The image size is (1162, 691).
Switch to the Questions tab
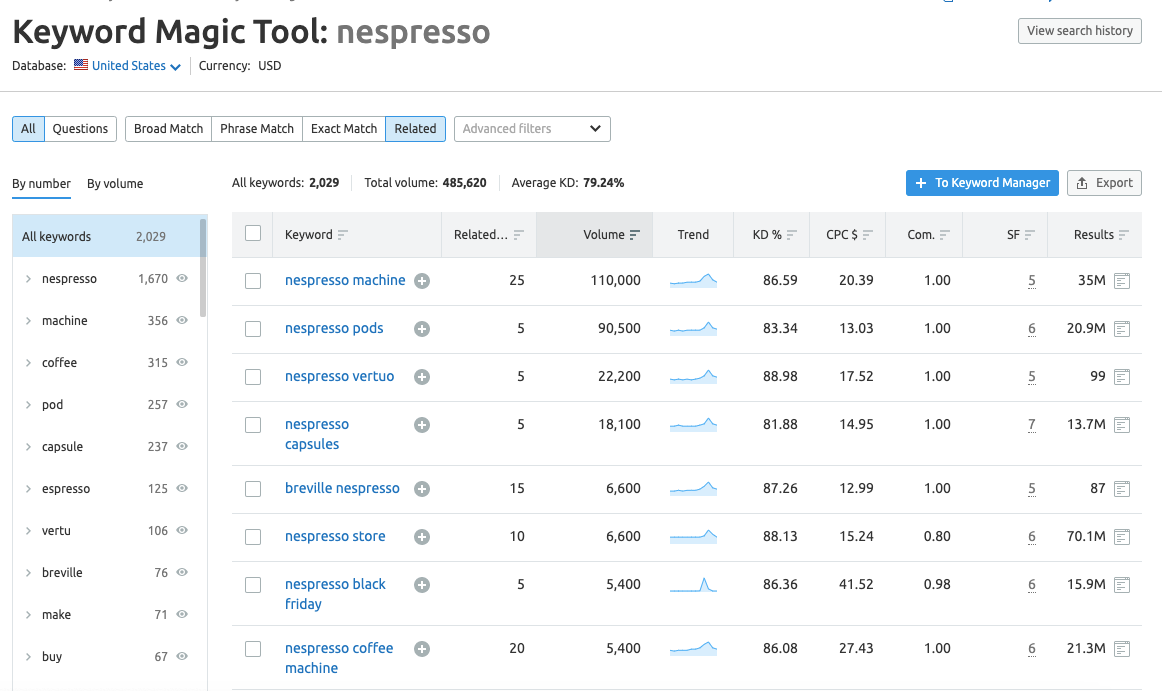pyautogui.click(x=80, y=129)
